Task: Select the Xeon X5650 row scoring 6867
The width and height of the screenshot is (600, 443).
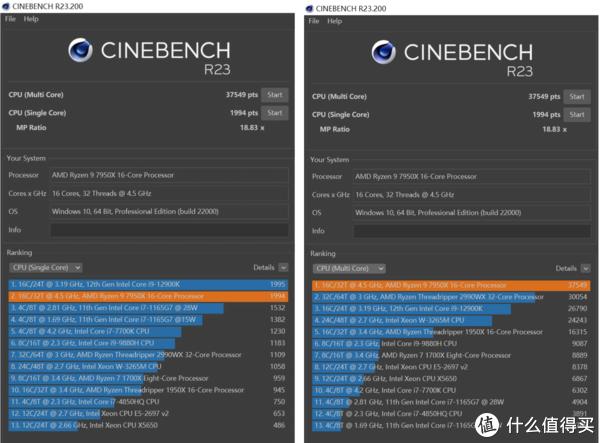Action: pyautogui.click(x=451, y=379)
